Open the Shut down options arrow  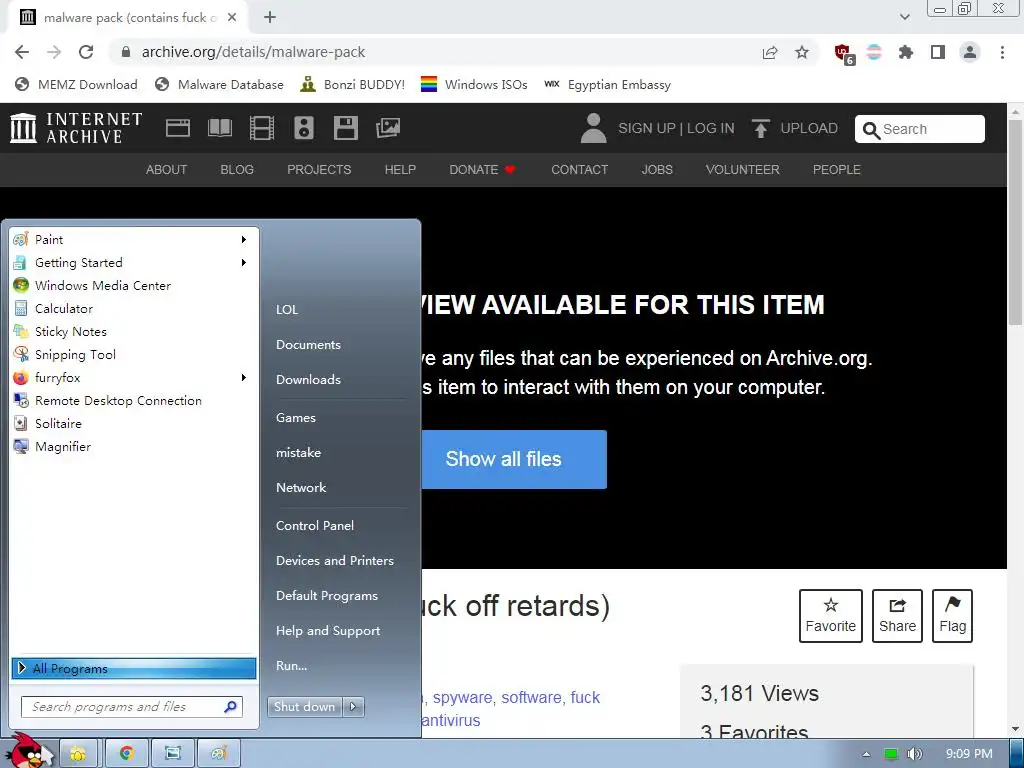353,707
